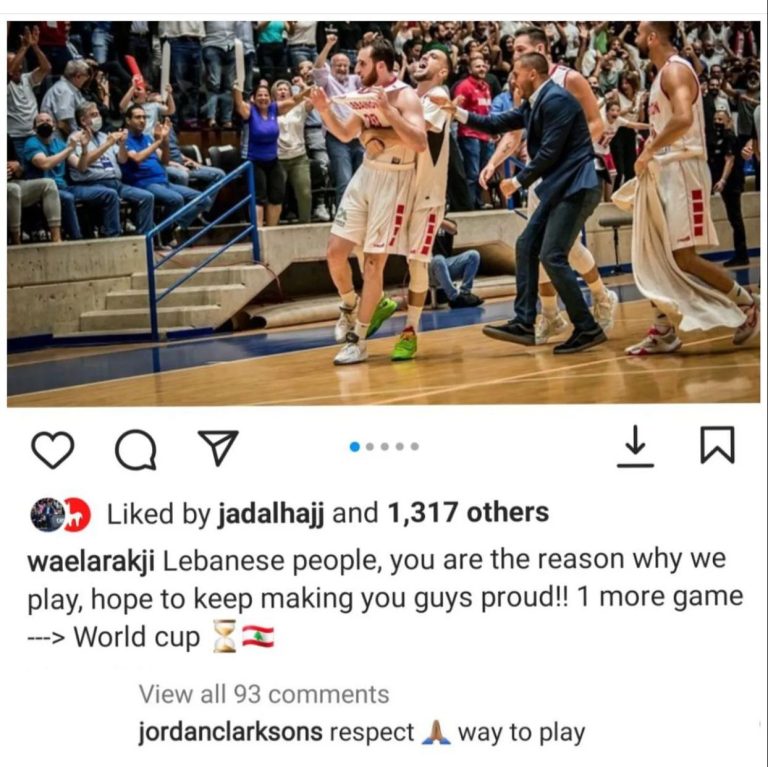Screen dimensions: 768x767
Task: Jump to last carousel dot
Action: click(415, 446)
